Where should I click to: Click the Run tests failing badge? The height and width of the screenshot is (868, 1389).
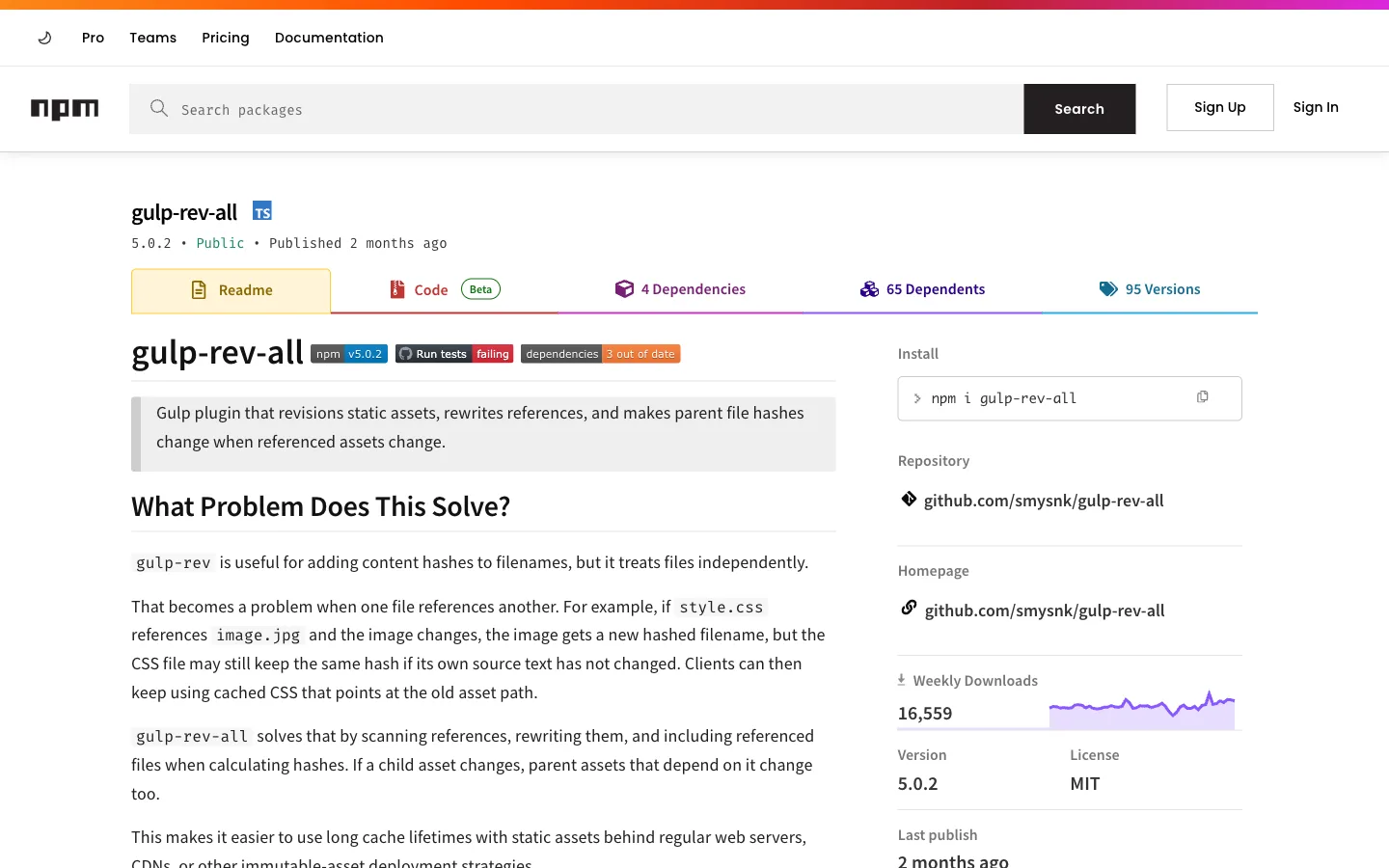(x=454, y=354)
